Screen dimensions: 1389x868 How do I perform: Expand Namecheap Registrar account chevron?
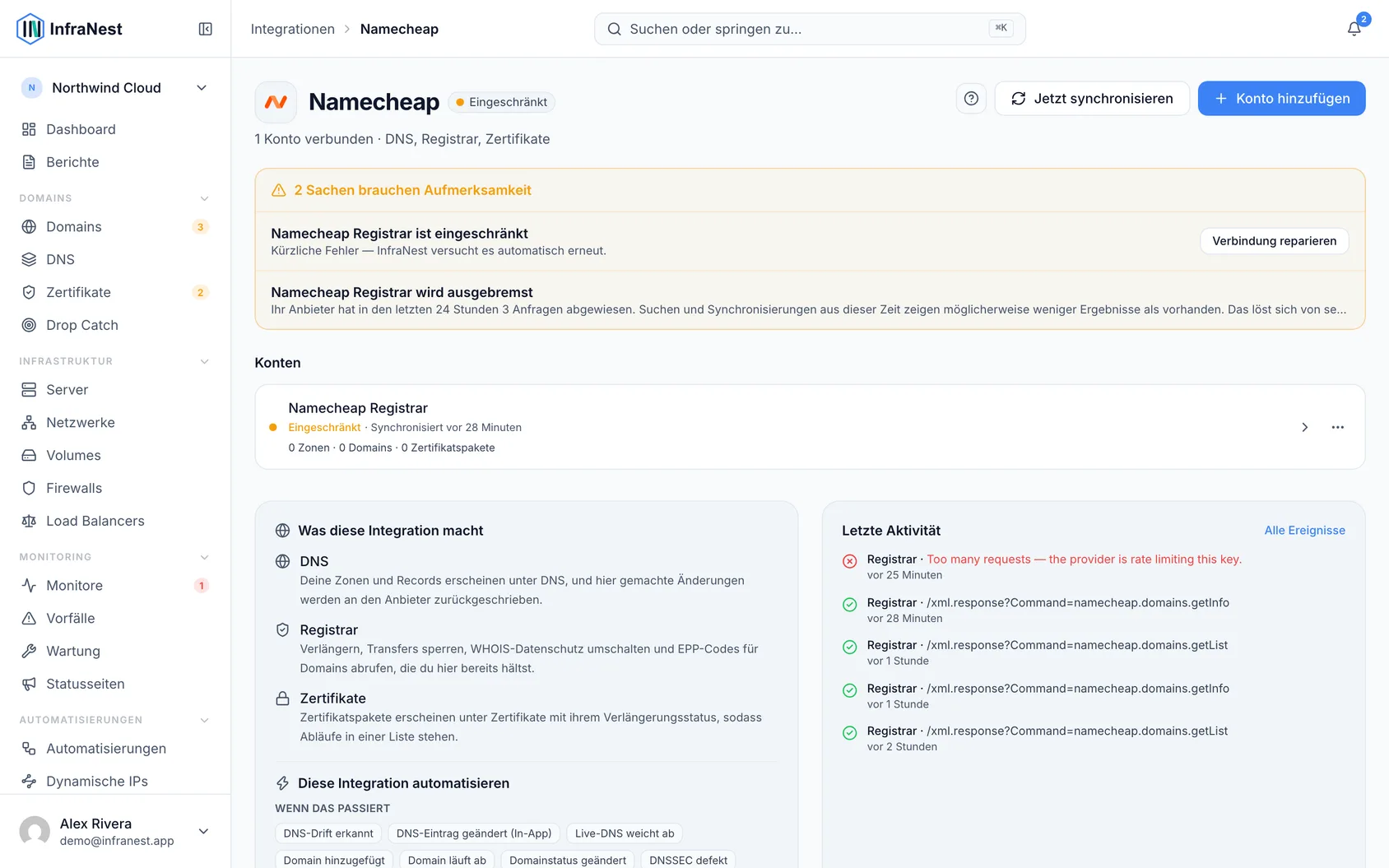tap(1304, 427)
